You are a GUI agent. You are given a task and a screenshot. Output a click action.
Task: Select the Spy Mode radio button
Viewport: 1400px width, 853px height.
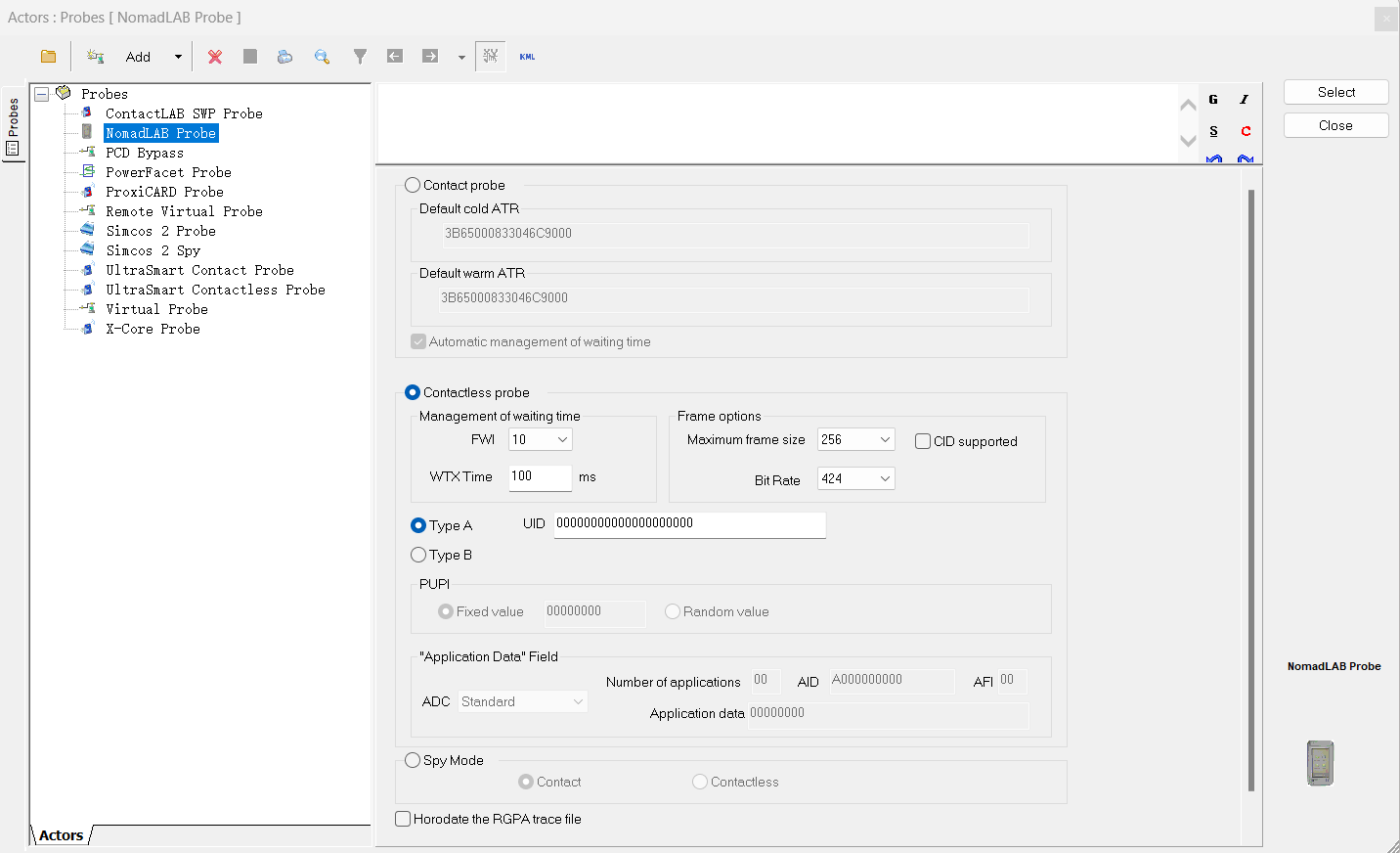tap(413, 760)
